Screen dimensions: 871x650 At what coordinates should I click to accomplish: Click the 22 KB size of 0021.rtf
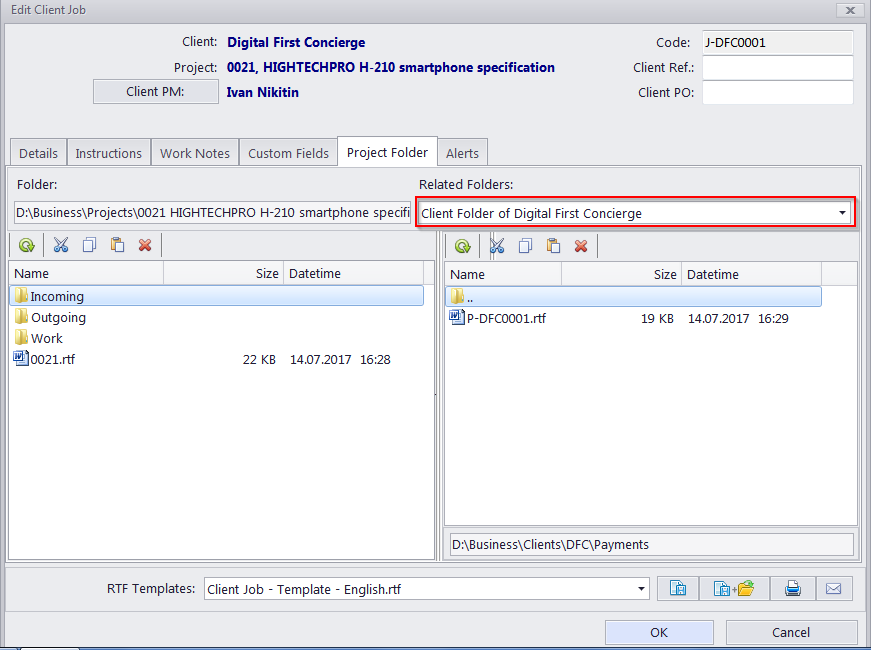click(259, 359)
